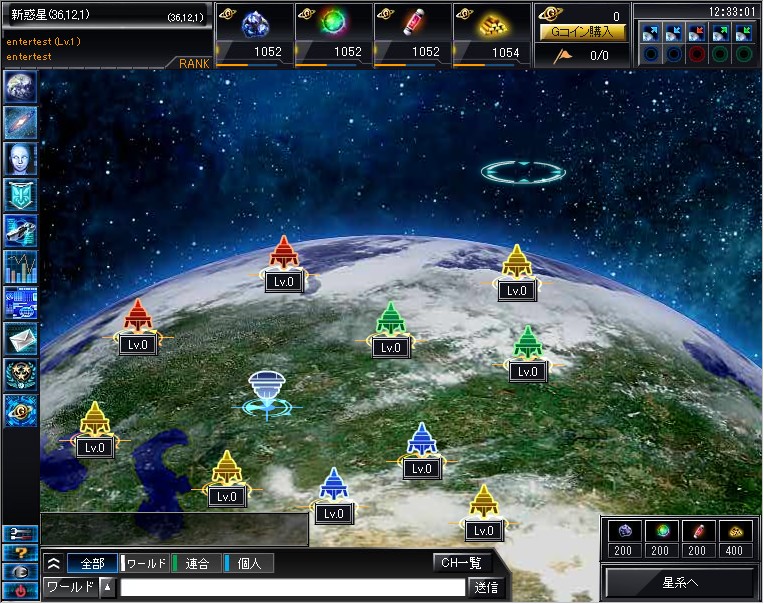Image resolution: width=764 pixels, height=604 pixels.
Task: Click the Gコイン購入 button
Action: pyautogui.click(x=583, y=32)
